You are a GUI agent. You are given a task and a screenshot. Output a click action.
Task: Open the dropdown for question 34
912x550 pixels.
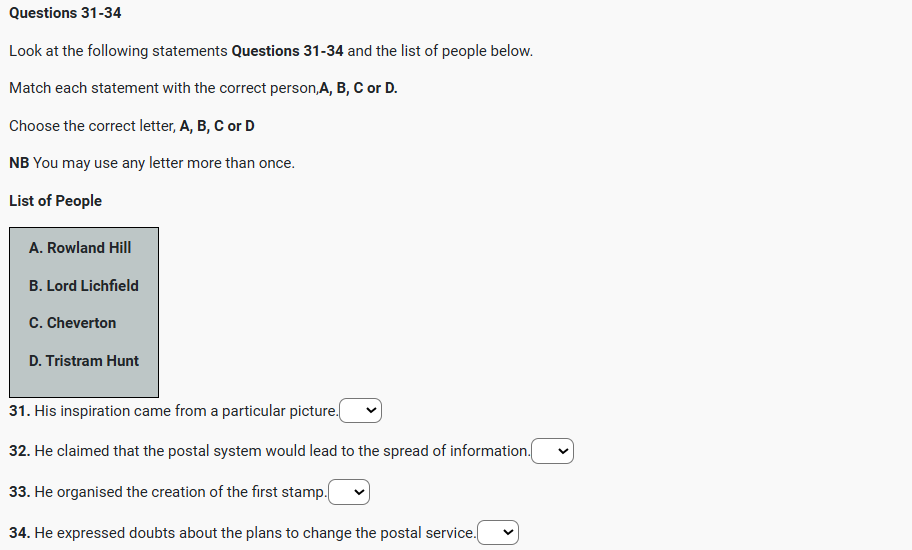(x=498, y=534)
